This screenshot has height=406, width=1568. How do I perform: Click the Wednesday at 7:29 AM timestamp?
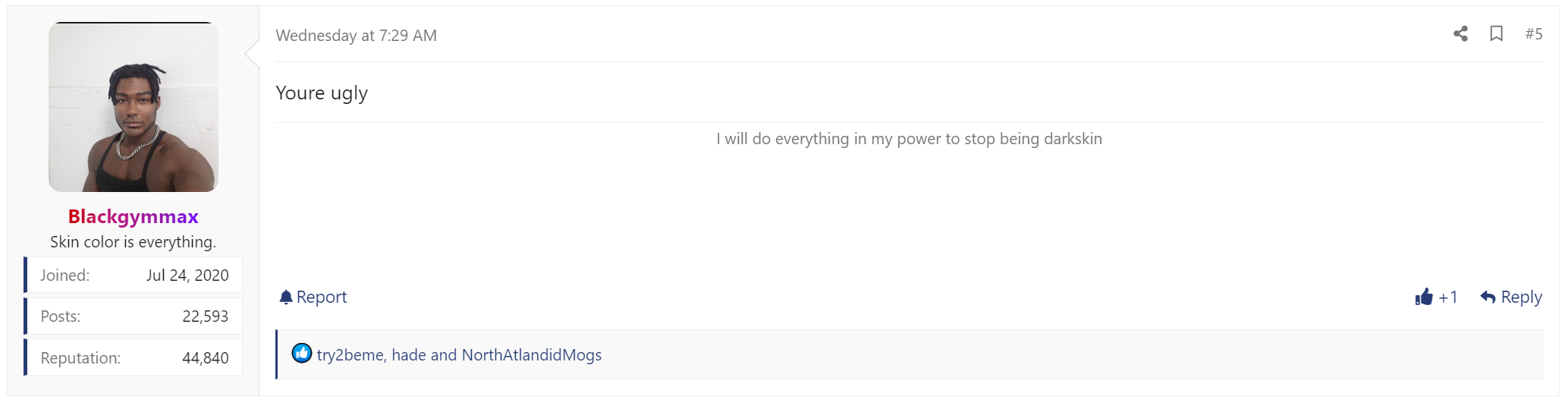[356, 36]
